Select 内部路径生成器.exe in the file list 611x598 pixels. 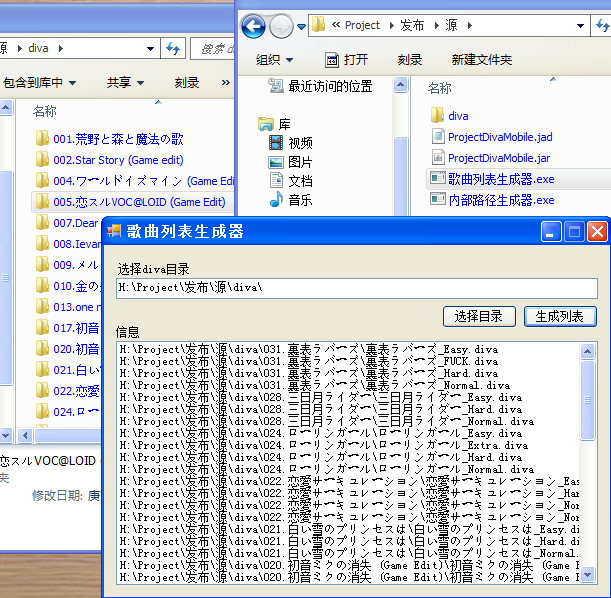point(492,200)
